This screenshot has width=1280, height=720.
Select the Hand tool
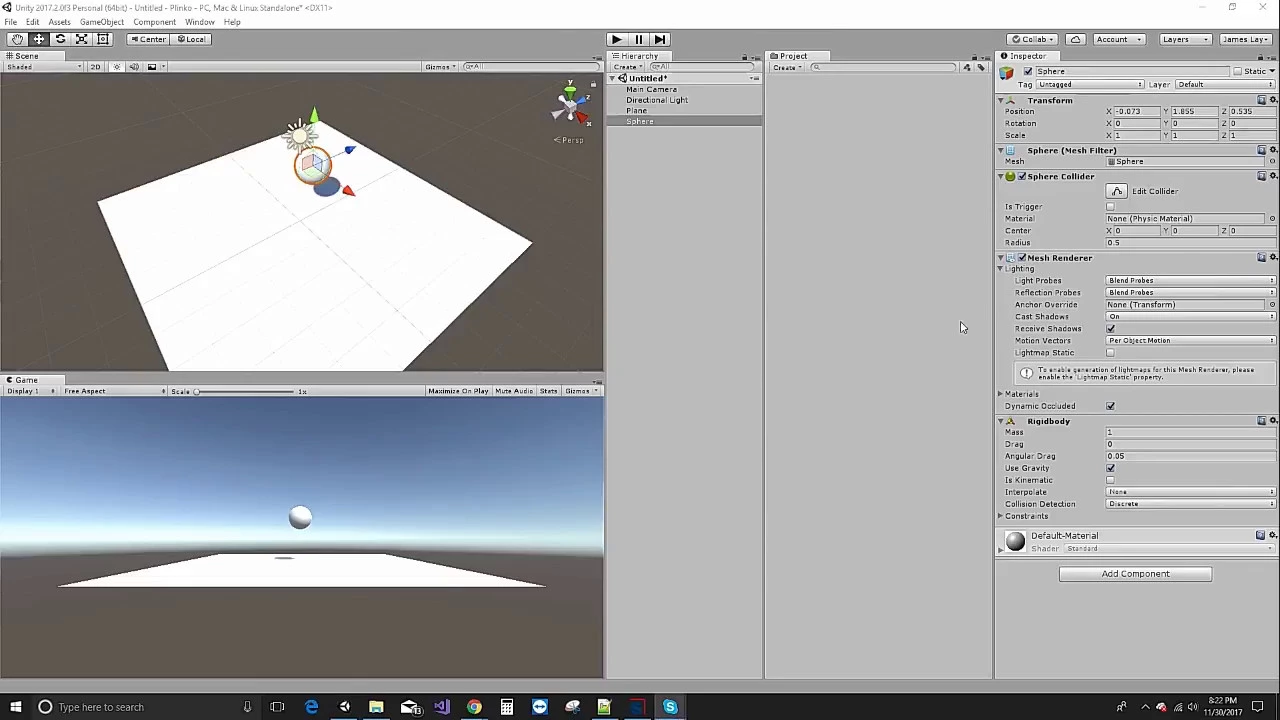17,39
